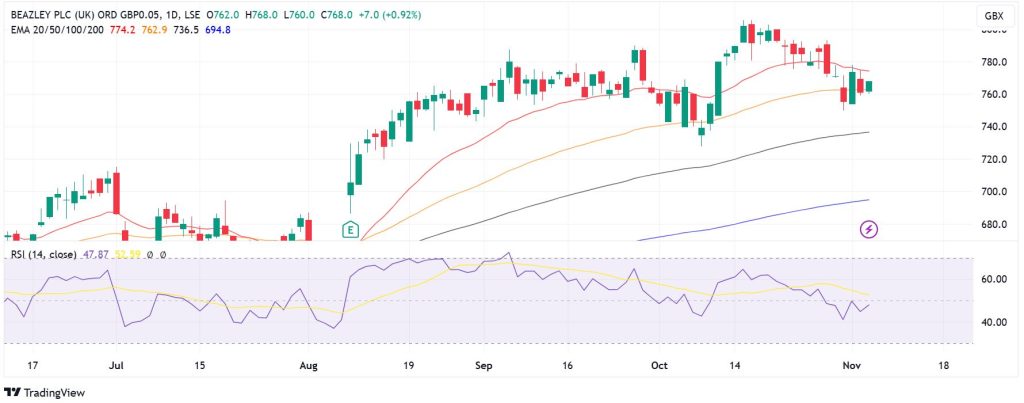Click the 'Aug' date axis label
Image resolution: width=1024 pixels, height=403 pixels.
(308, 365)
